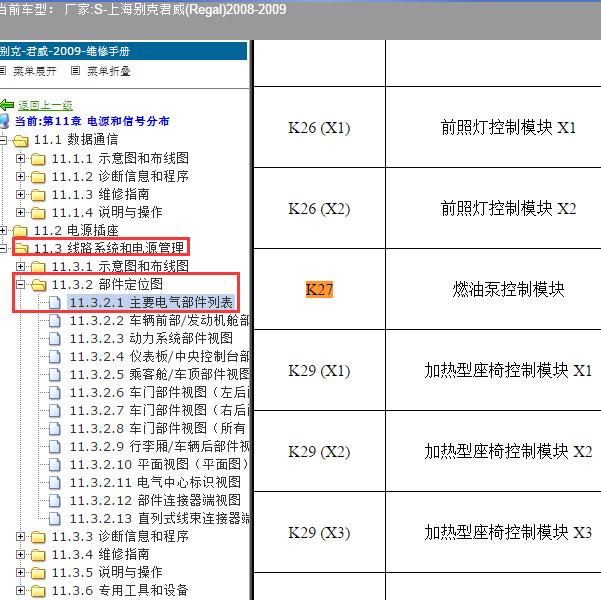Open 11.3.2.9 行李厢/车辆后部件 page
Image resolution: width=601 pixels, height=600 pixels.
pos(159,446)
